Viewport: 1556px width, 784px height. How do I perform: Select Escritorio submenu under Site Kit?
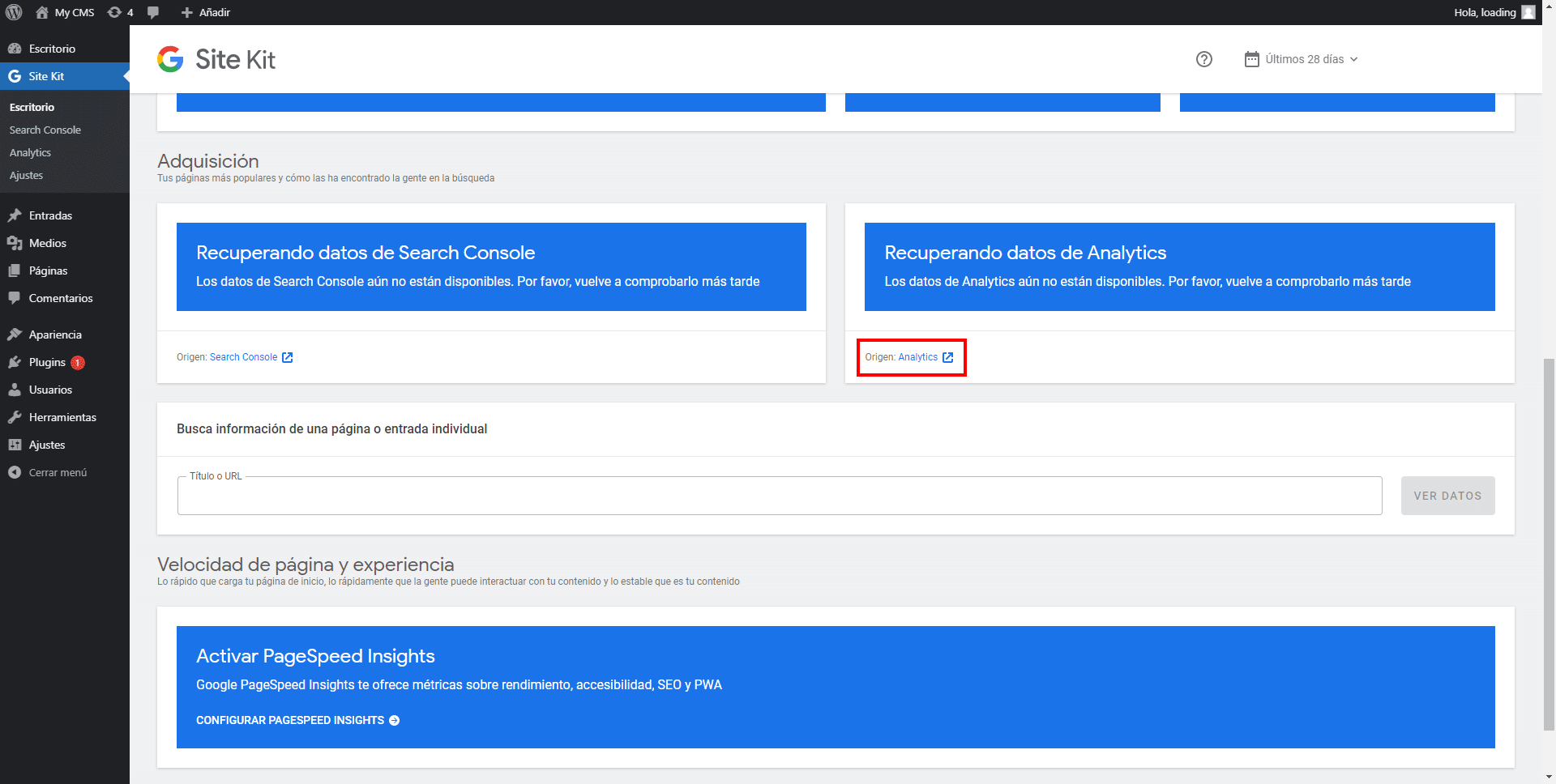[x=32, y=107]
